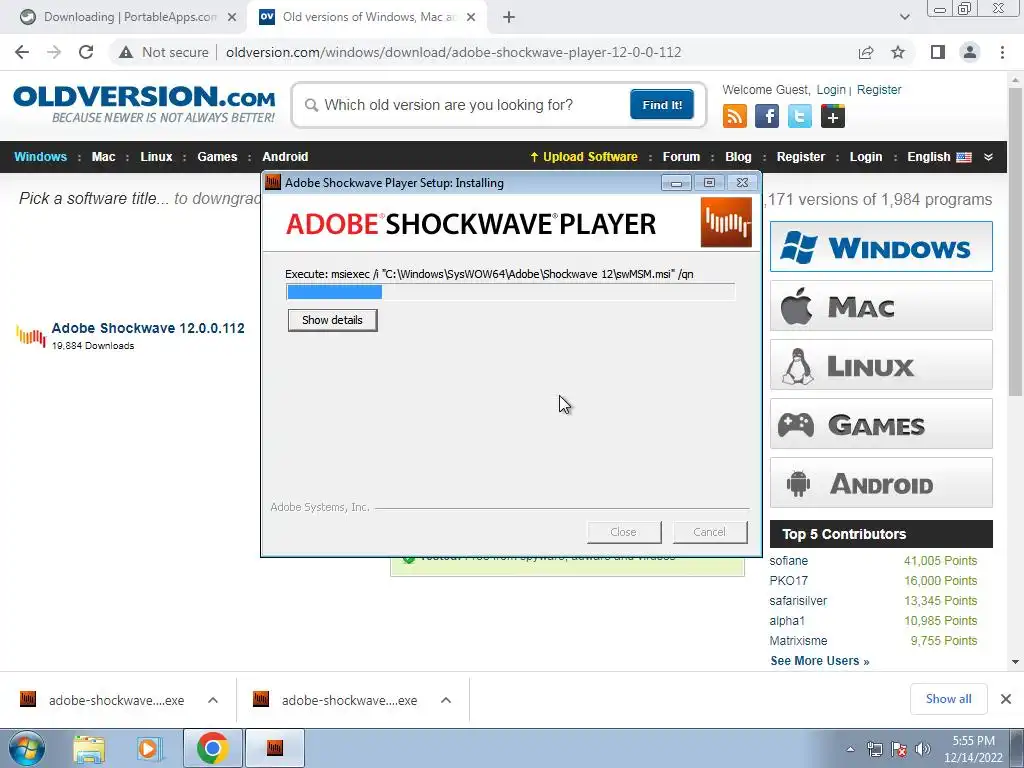1024x768 pixels.
Task: Click the OldVersion.com logo
Action: 144,104
